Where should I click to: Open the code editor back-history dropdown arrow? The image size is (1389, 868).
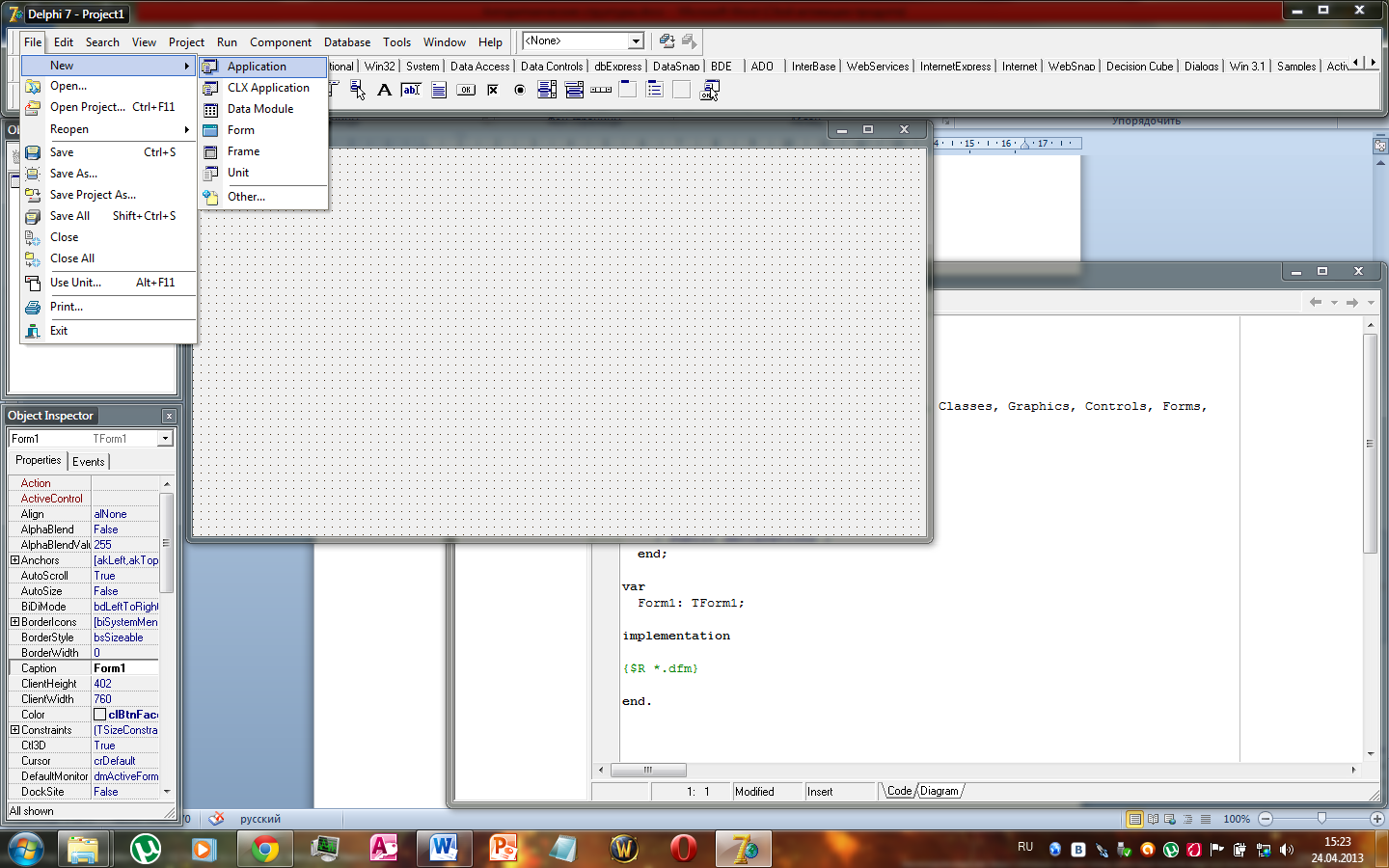pos(1334,303)
